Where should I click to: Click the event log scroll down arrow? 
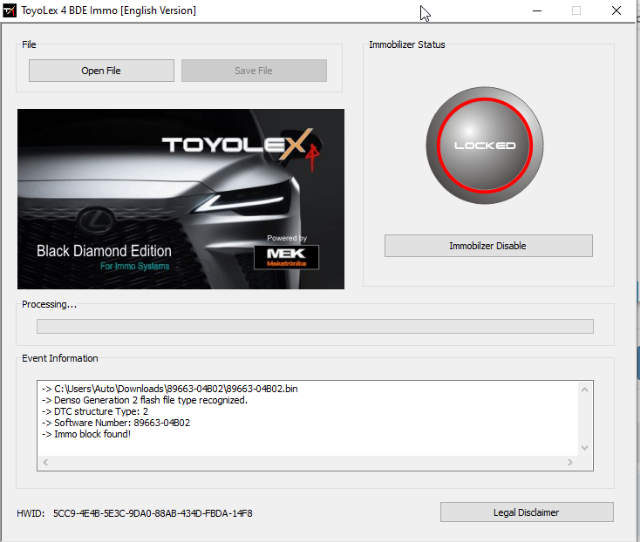coord(584,448)
